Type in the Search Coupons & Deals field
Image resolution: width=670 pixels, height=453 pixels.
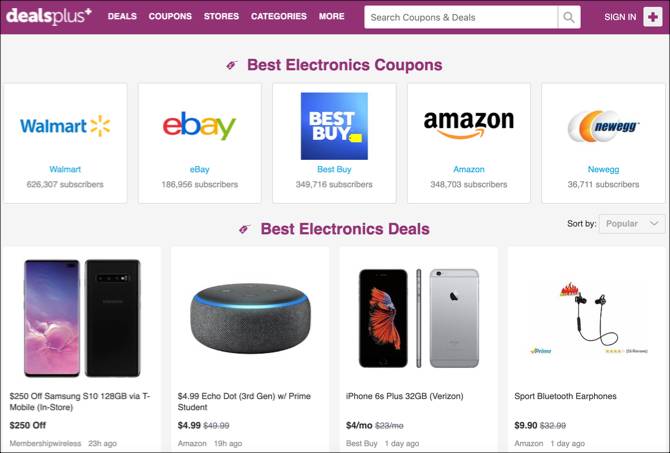click(x=459, y=17)
